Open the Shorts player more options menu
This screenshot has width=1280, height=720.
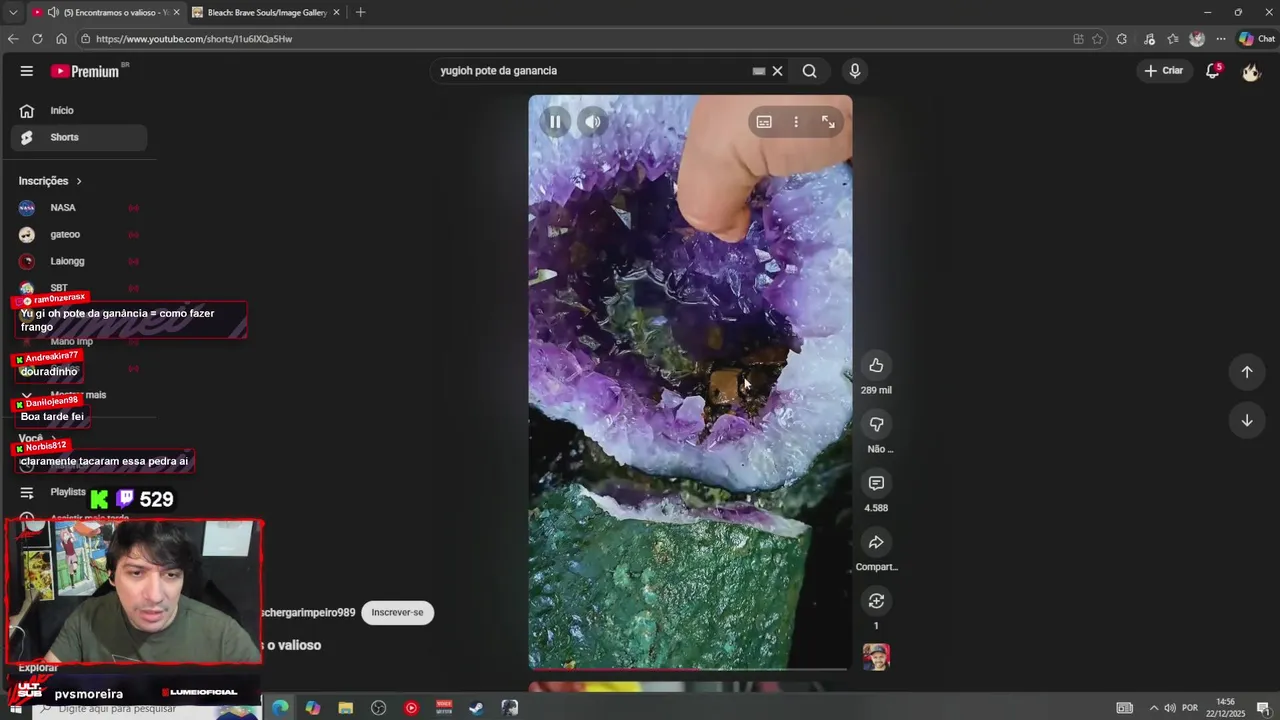point(796,122)
